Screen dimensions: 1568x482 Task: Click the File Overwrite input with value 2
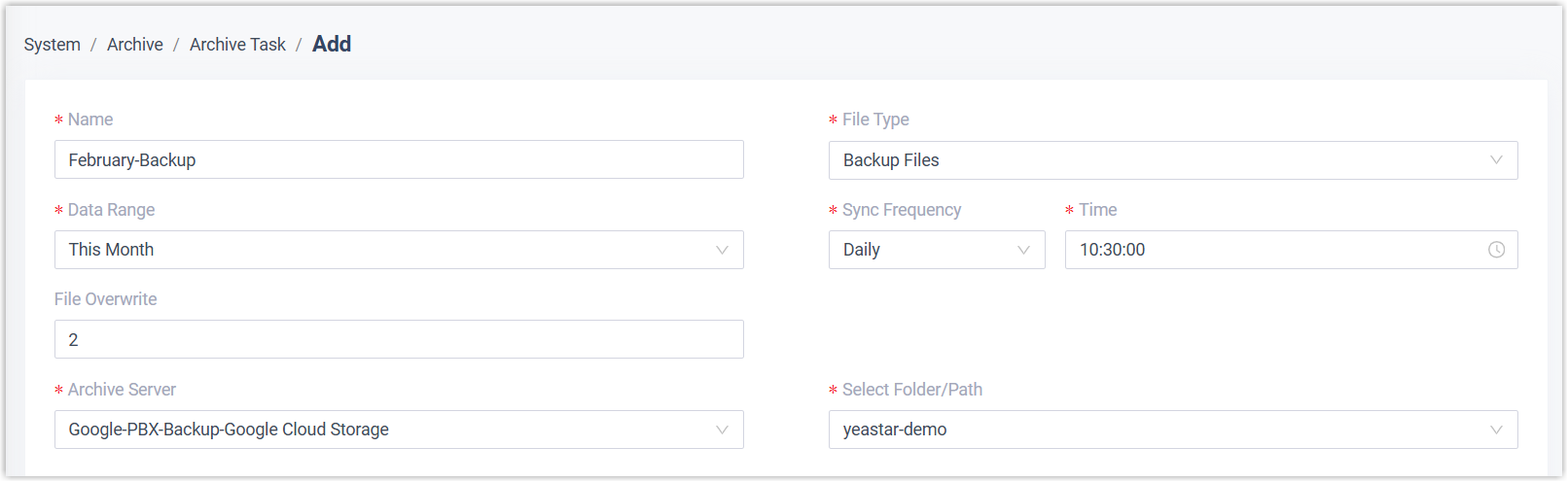399,340
